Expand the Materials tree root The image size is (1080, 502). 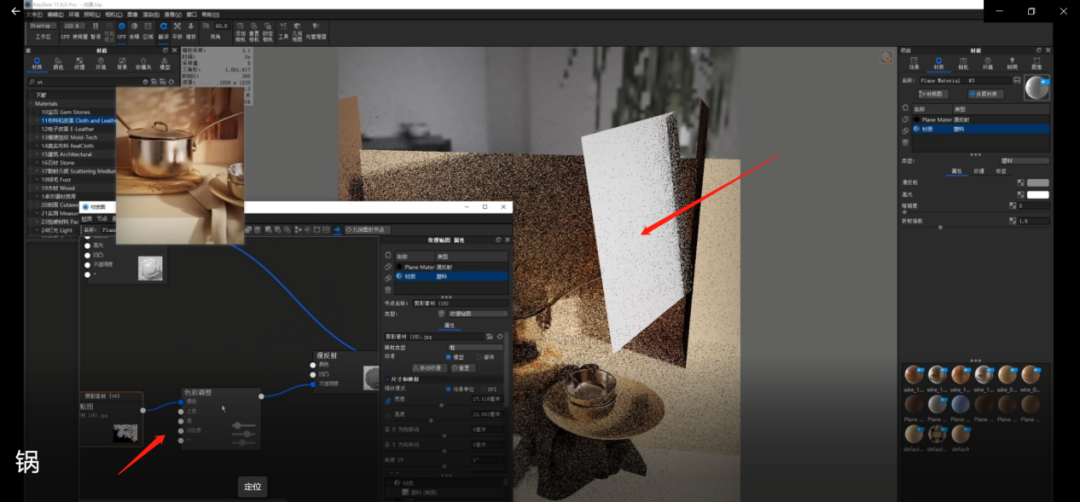pos(31,103)
